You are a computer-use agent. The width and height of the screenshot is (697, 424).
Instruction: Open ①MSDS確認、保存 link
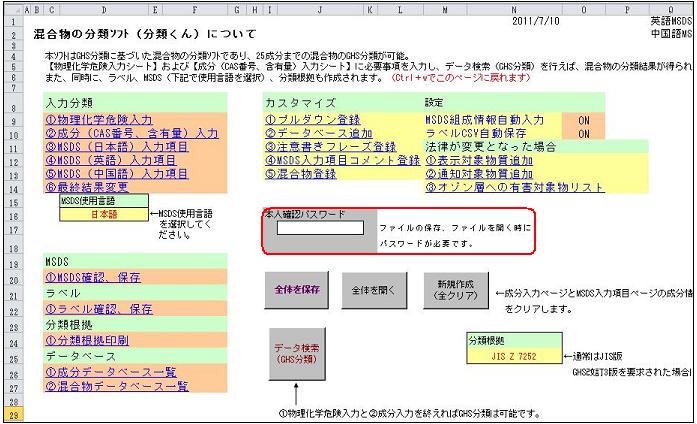click(x=93, y=277)
